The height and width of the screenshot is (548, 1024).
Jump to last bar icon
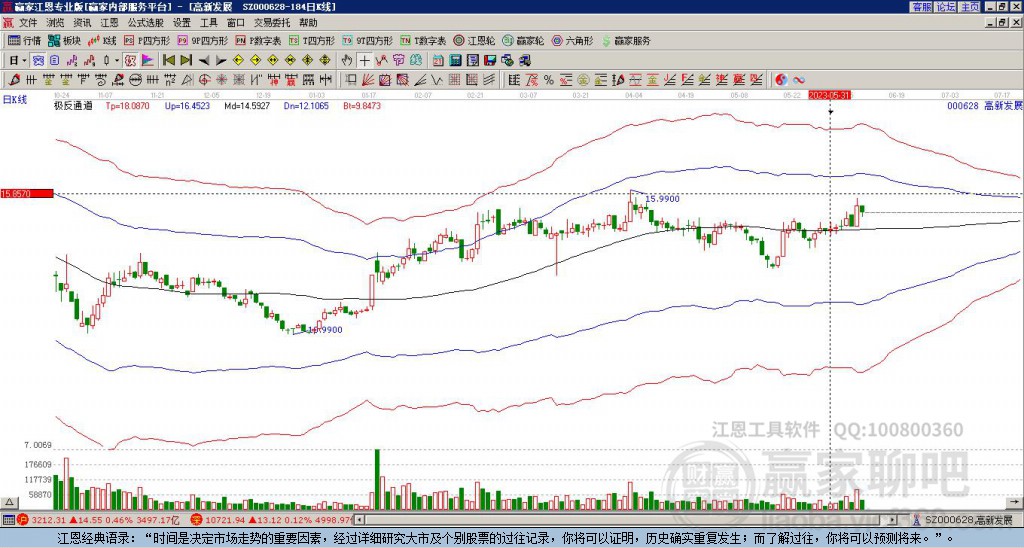pyautogui.click(x=186, y=61)
